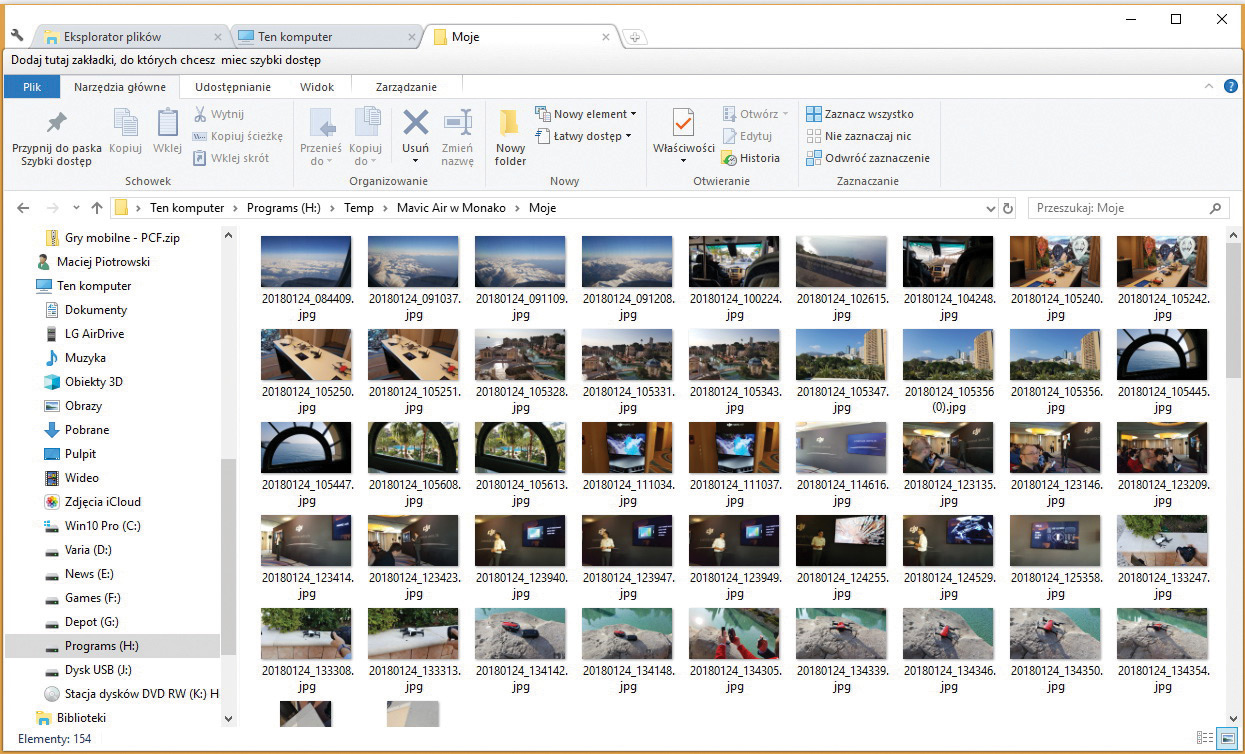Click Przypnij do paska Szybki dostęp pin
This screenshot has height=754, width=1245.
point(57,137)
